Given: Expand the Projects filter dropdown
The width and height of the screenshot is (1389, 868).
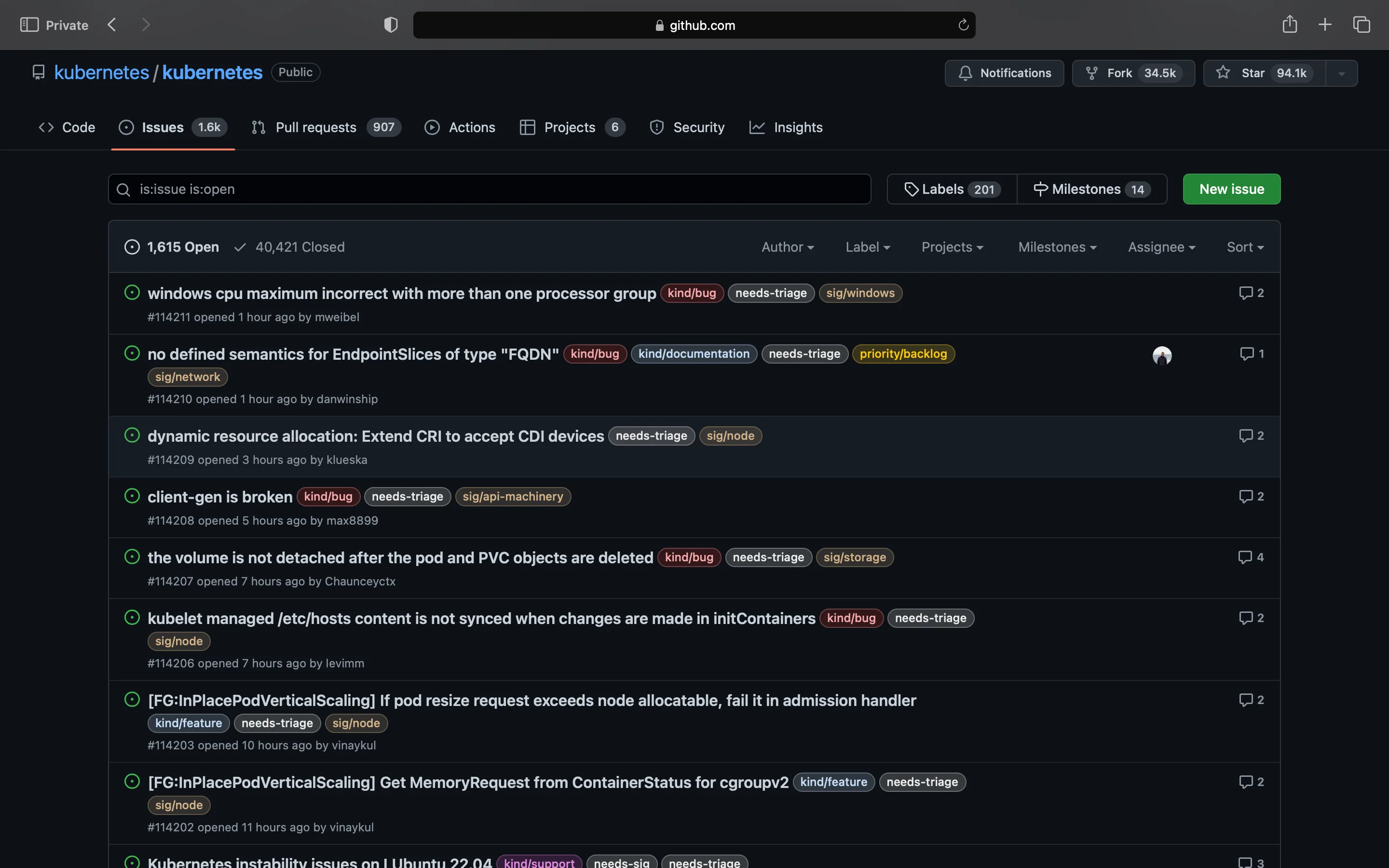Looking at the screenshot, I should [952, 247].
